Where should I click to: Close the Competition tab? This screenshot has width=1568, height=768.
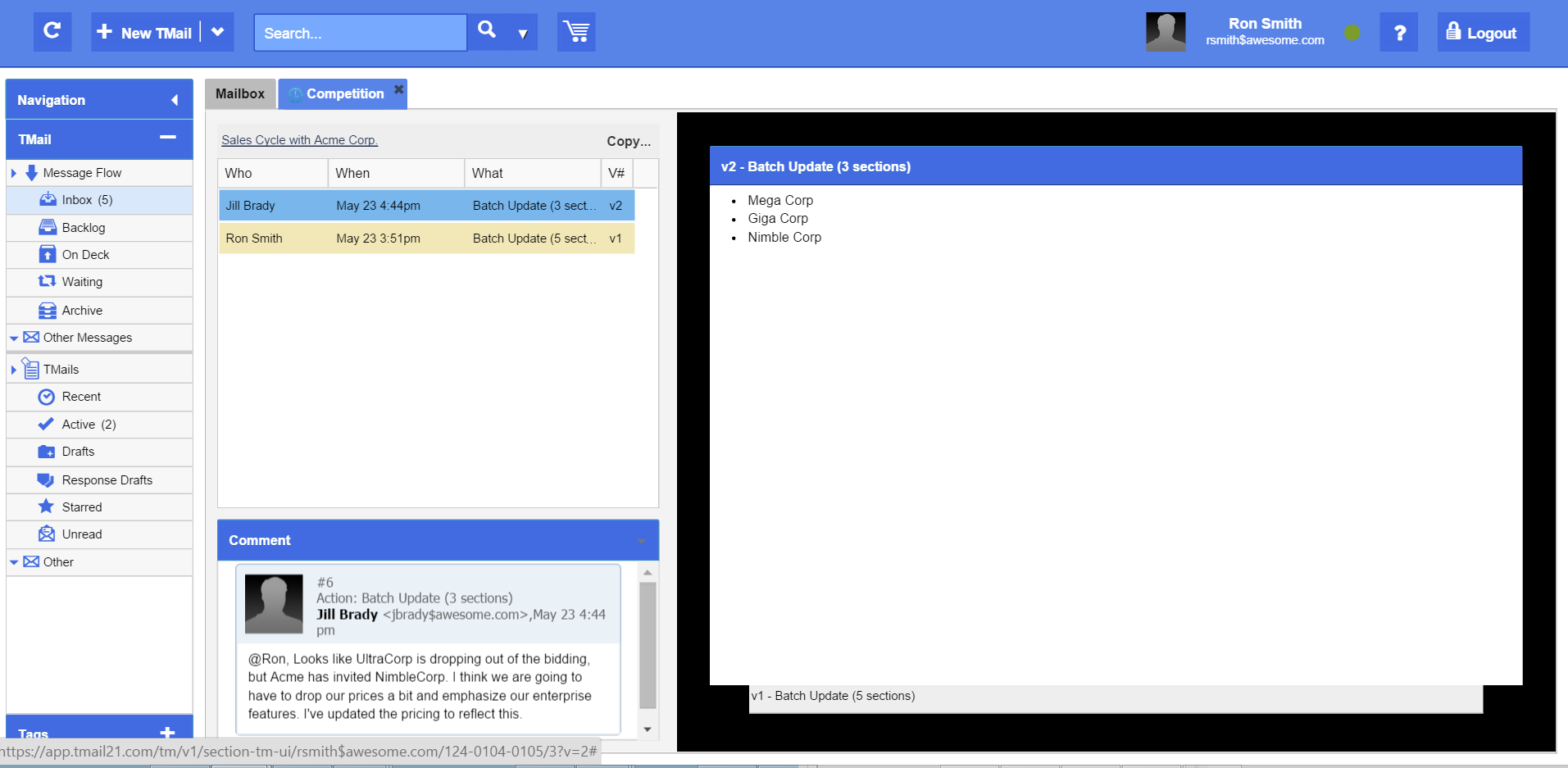pos(398,89)
